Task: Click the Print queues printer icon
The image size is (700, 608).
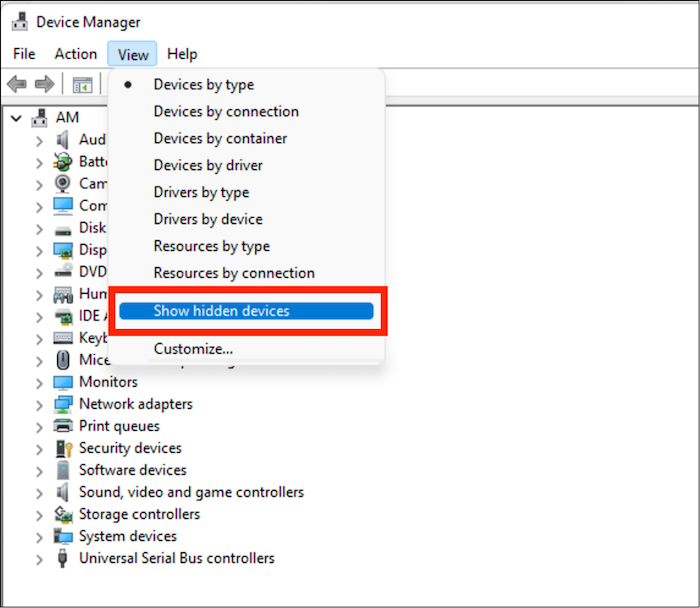Action: tap(62, 426)
